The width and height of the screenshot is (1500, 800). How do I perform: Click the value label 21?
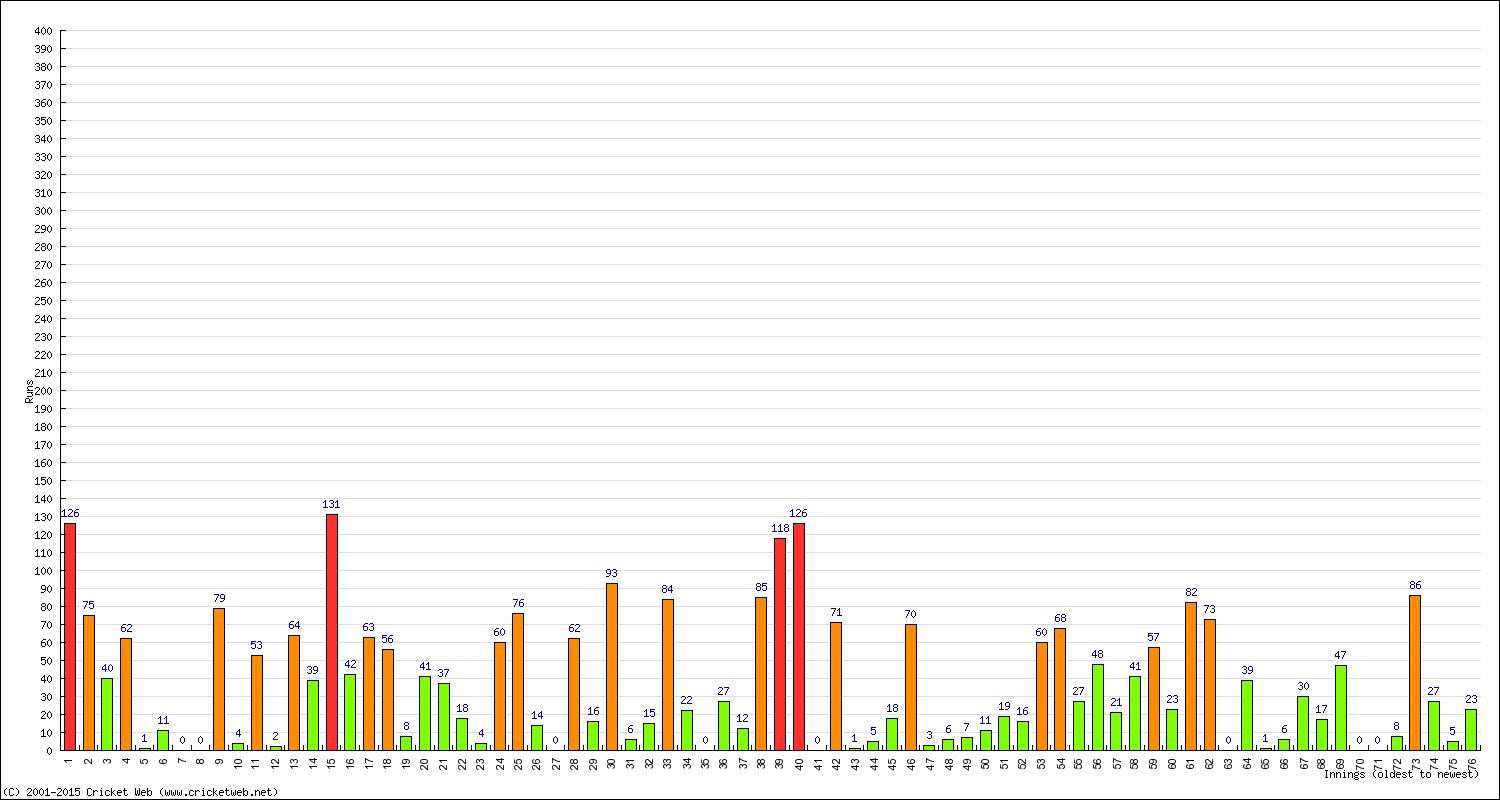1116,701
